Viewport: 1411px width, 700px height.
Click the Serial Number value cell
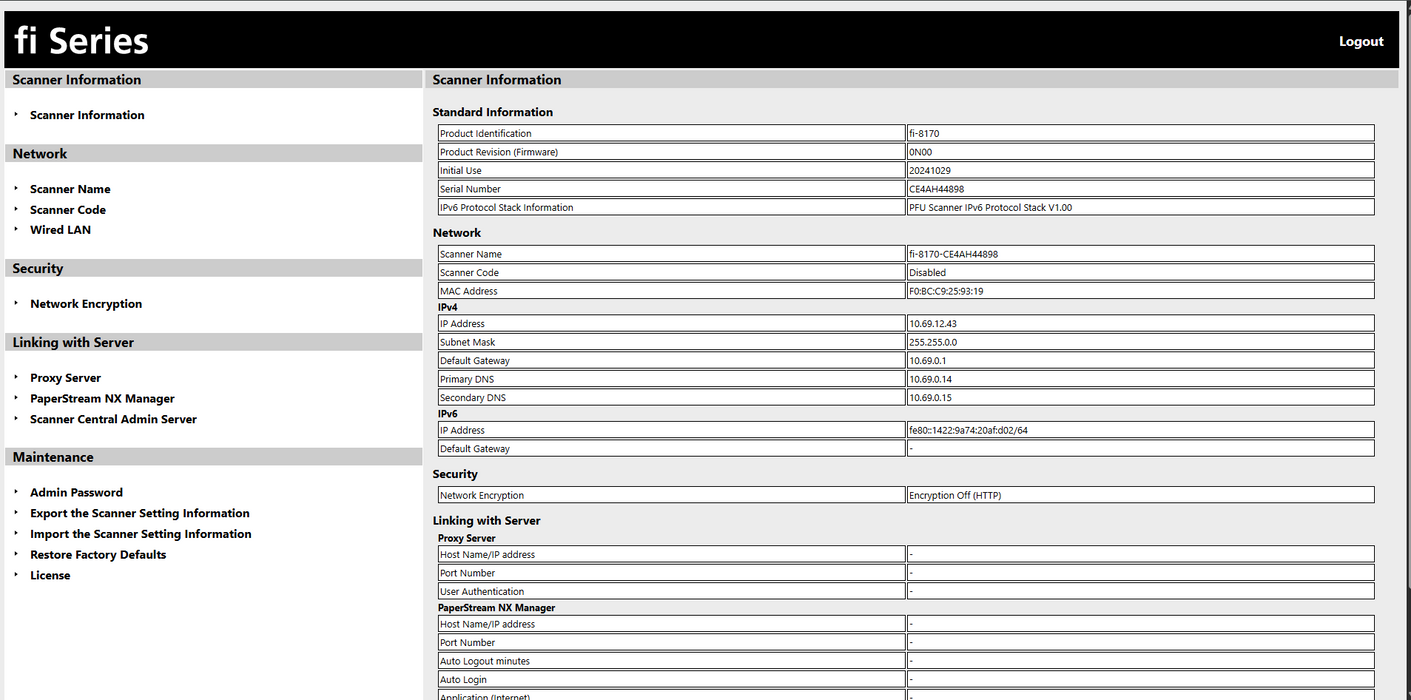pos(1139,189)
